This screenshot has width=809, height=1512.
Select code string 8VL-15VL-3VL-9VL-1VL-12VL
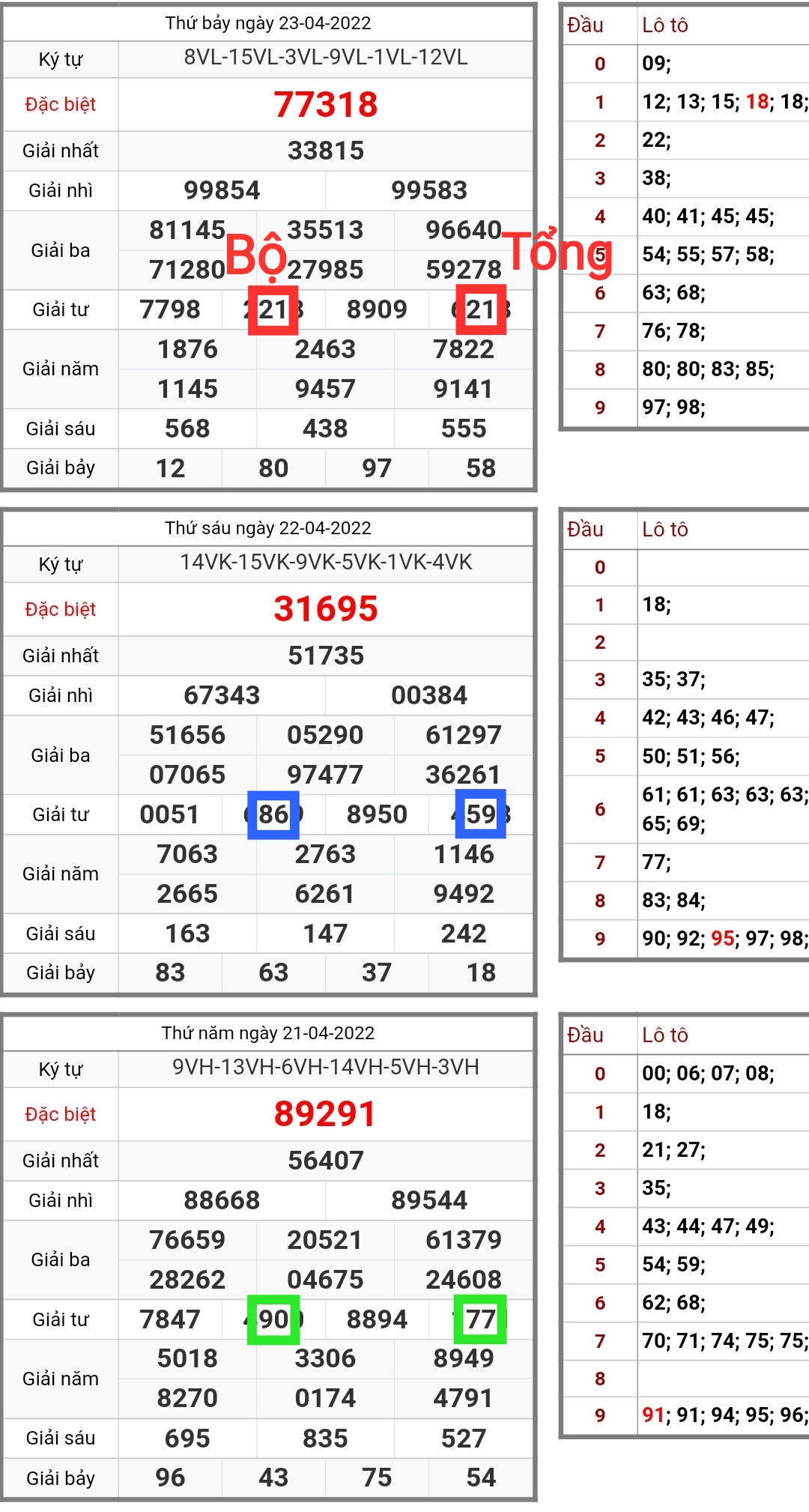click(326, 57)
